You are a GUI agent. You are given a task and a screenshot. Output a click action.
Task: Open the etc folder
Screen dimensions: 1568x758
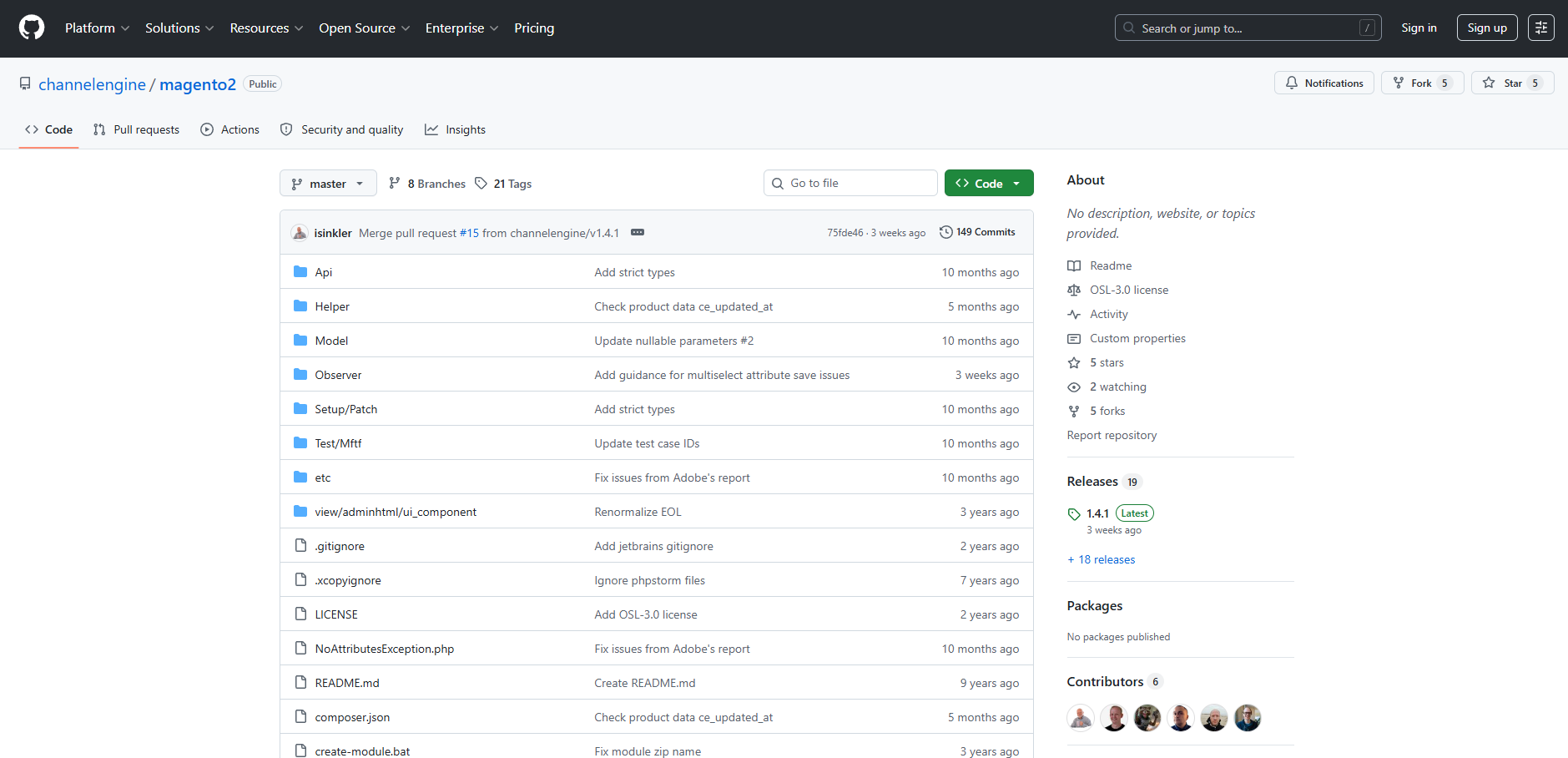(x=323, y=478)
